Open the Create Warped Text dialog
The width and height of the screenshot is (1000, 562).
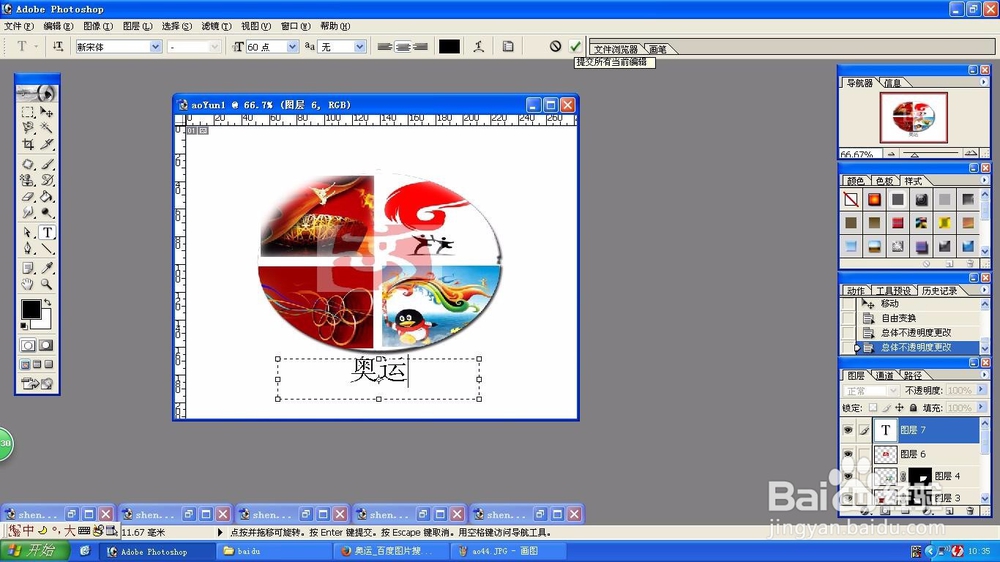[479, 46]
